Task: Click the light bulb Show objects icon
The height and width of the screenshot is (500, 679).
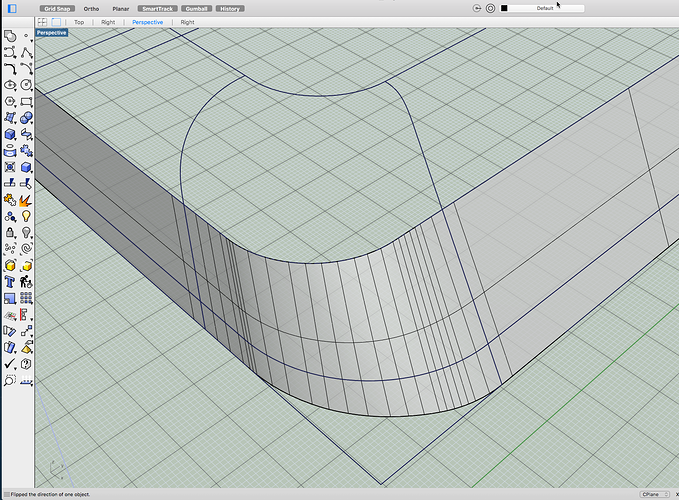Action: [x=26, y=215]
